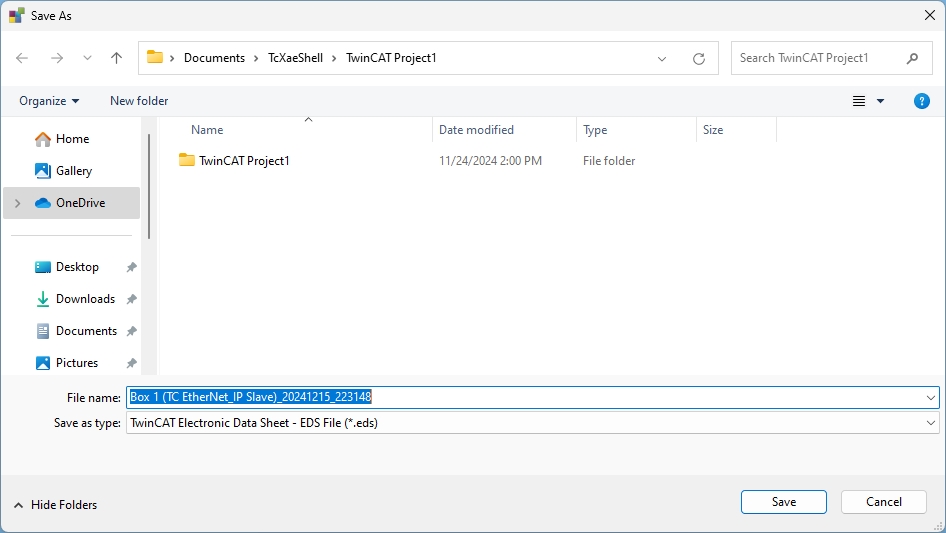Viewport: 946px width, 533px height.
Task: Open the view options dropdown arrow
Action: (x=880, y=101)
